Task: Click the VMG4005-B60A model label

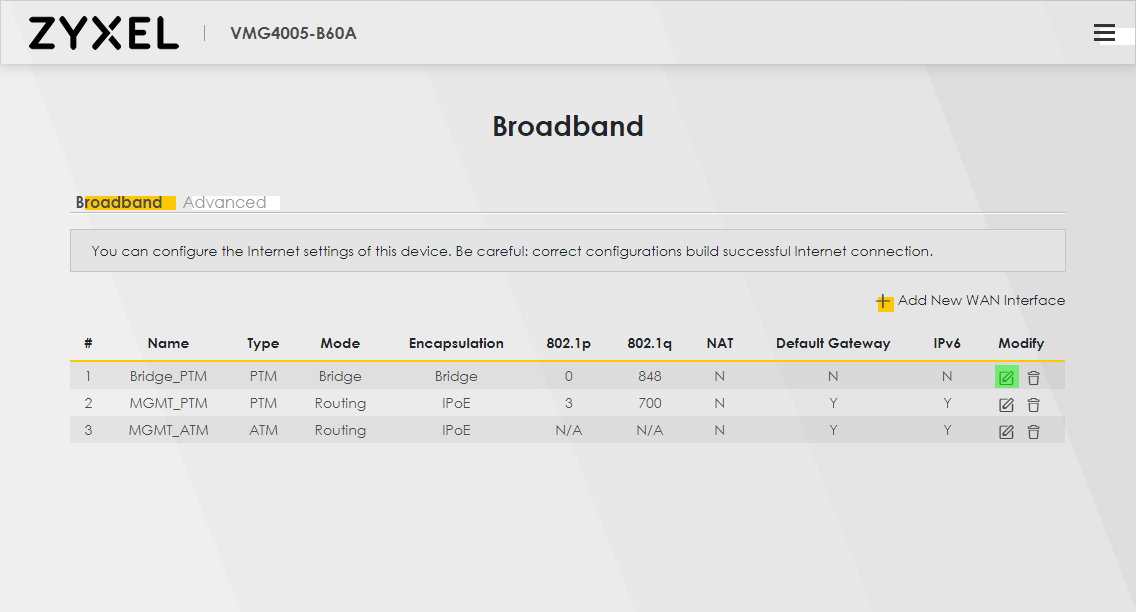Action: click(x=293, y=33)
